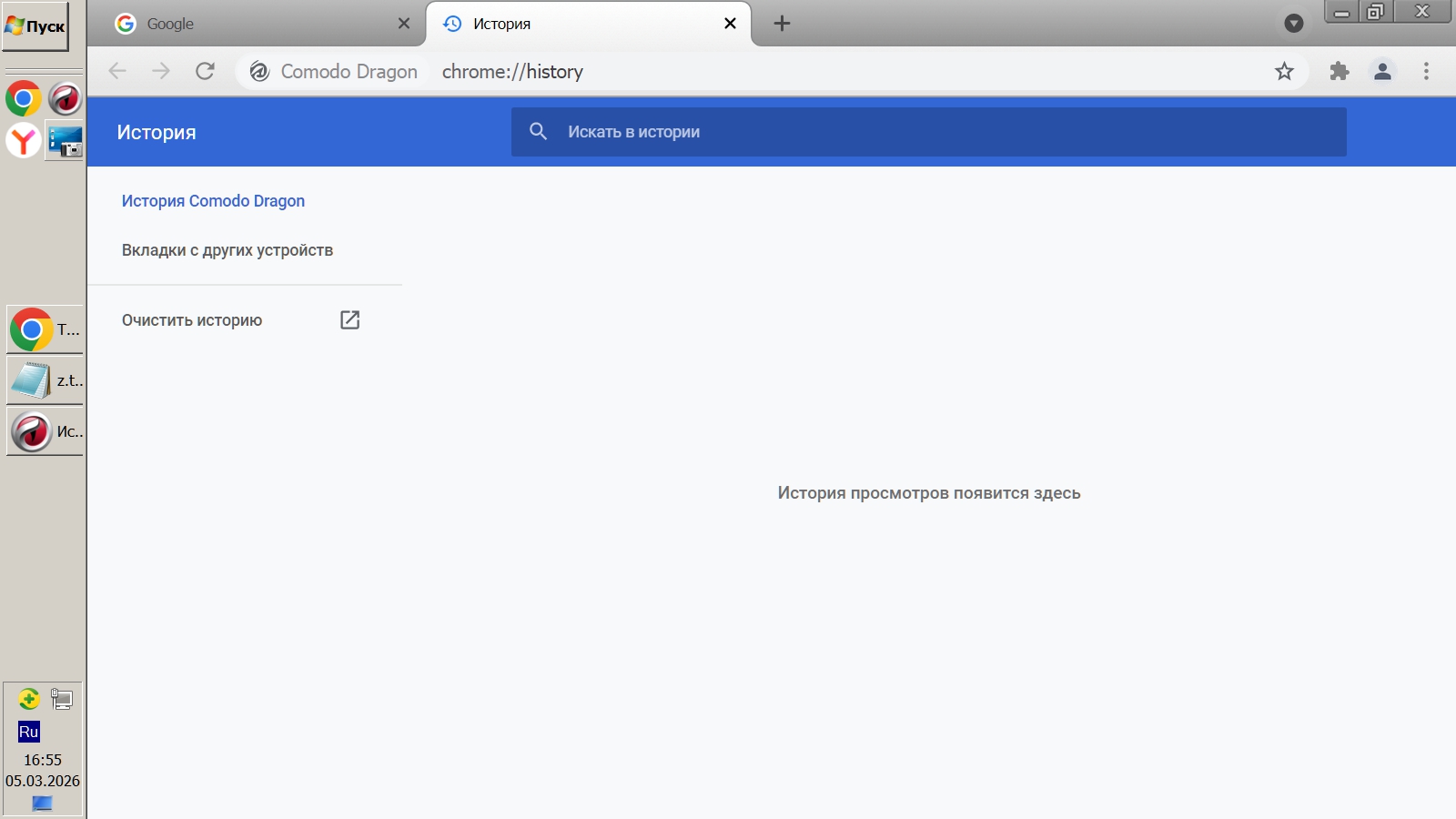Click the forward navigation arrow
Image resolution: width=1456 pixels, height=819 pixels.
click(161, 71)
